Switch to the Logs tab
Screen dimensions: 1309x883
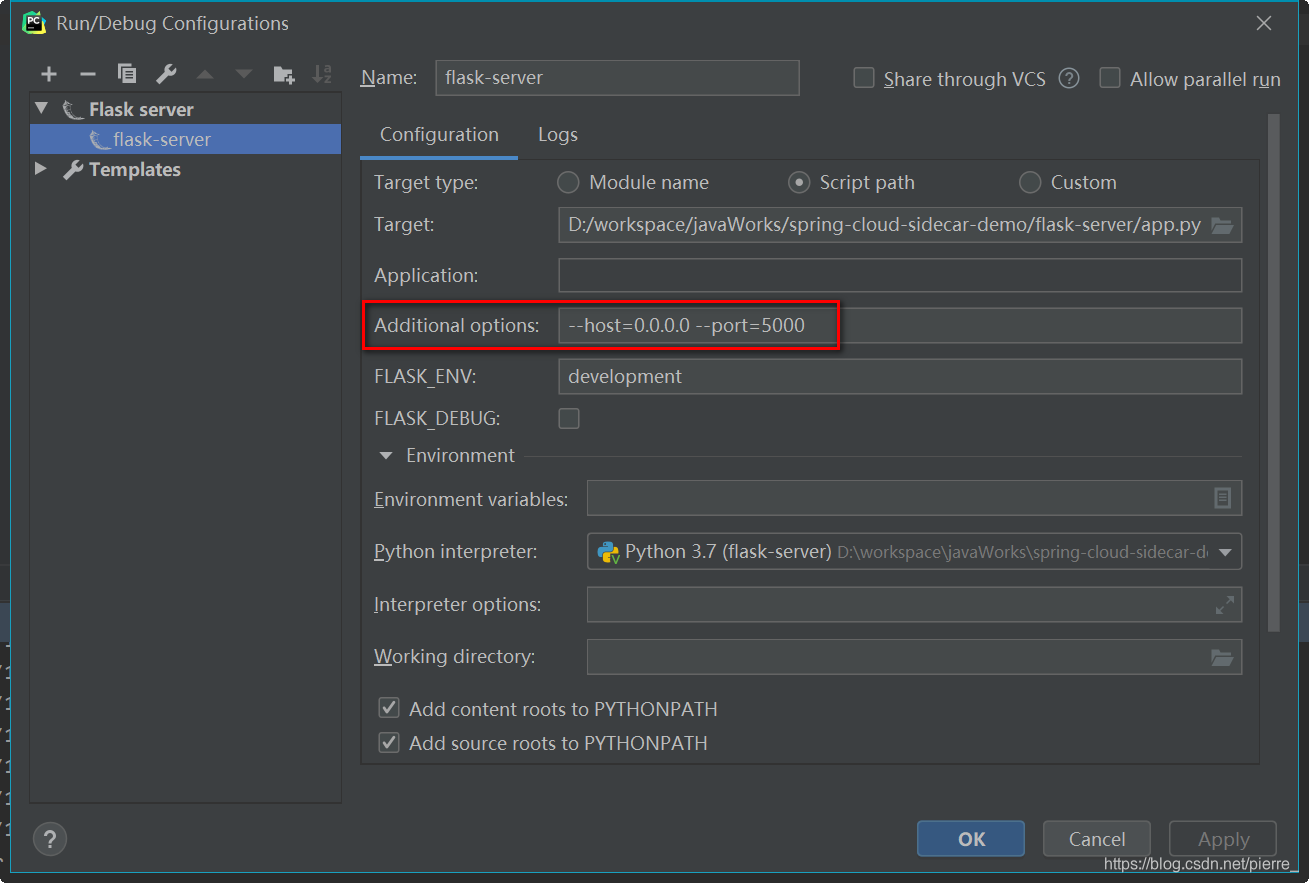click(558, 135)
